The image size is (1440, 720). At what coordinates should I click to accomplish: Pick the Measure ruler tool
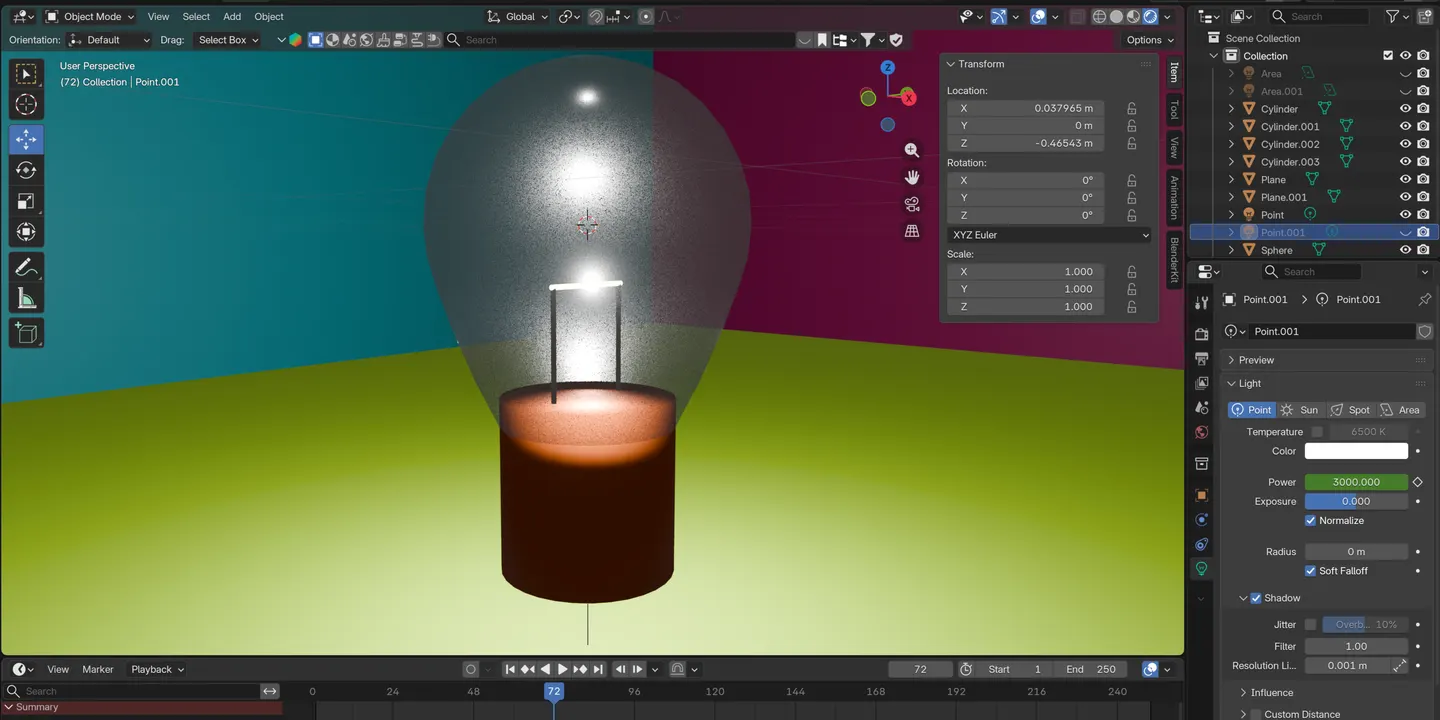[x=26, y=298]
